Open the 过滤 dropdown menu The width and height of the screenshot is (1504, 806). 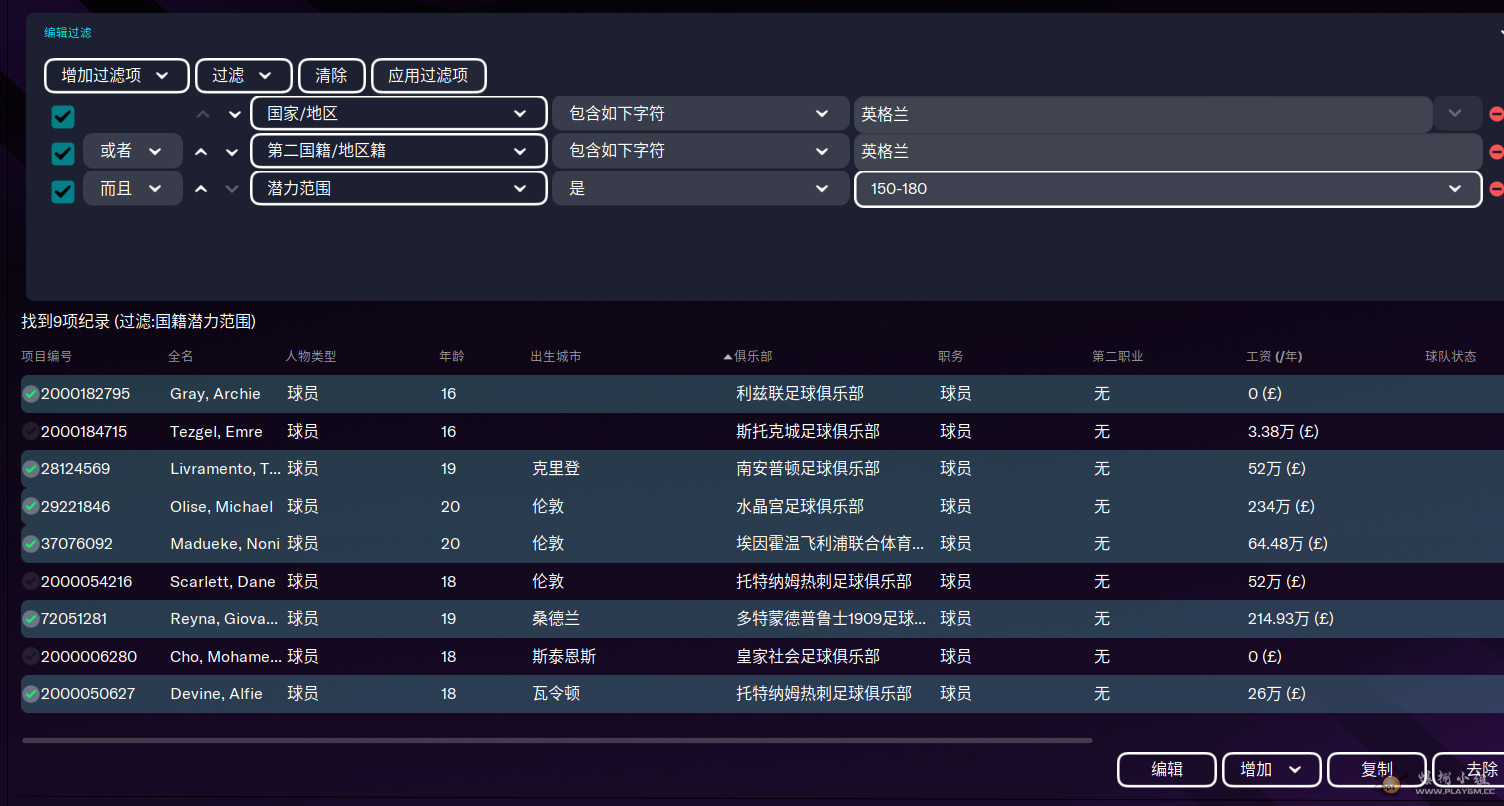[244, 75]
